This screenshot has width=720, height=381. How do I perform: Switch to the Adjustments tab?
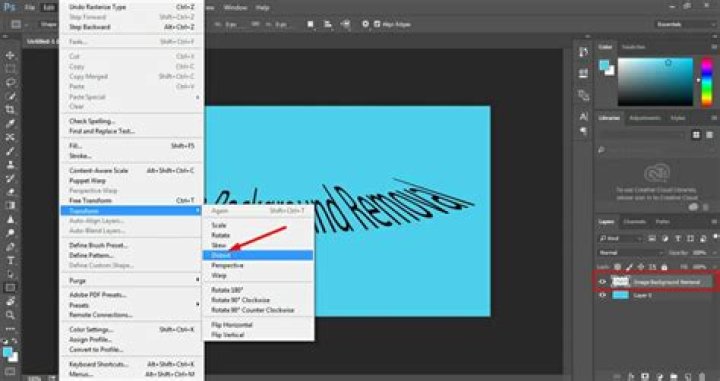(645, 118)
